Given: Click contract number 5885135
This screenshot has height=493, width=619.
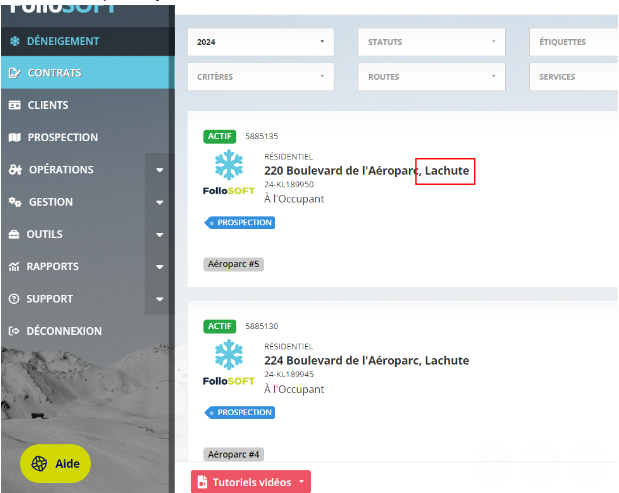Looking at the screenshot, I should [x=262, y=136].
